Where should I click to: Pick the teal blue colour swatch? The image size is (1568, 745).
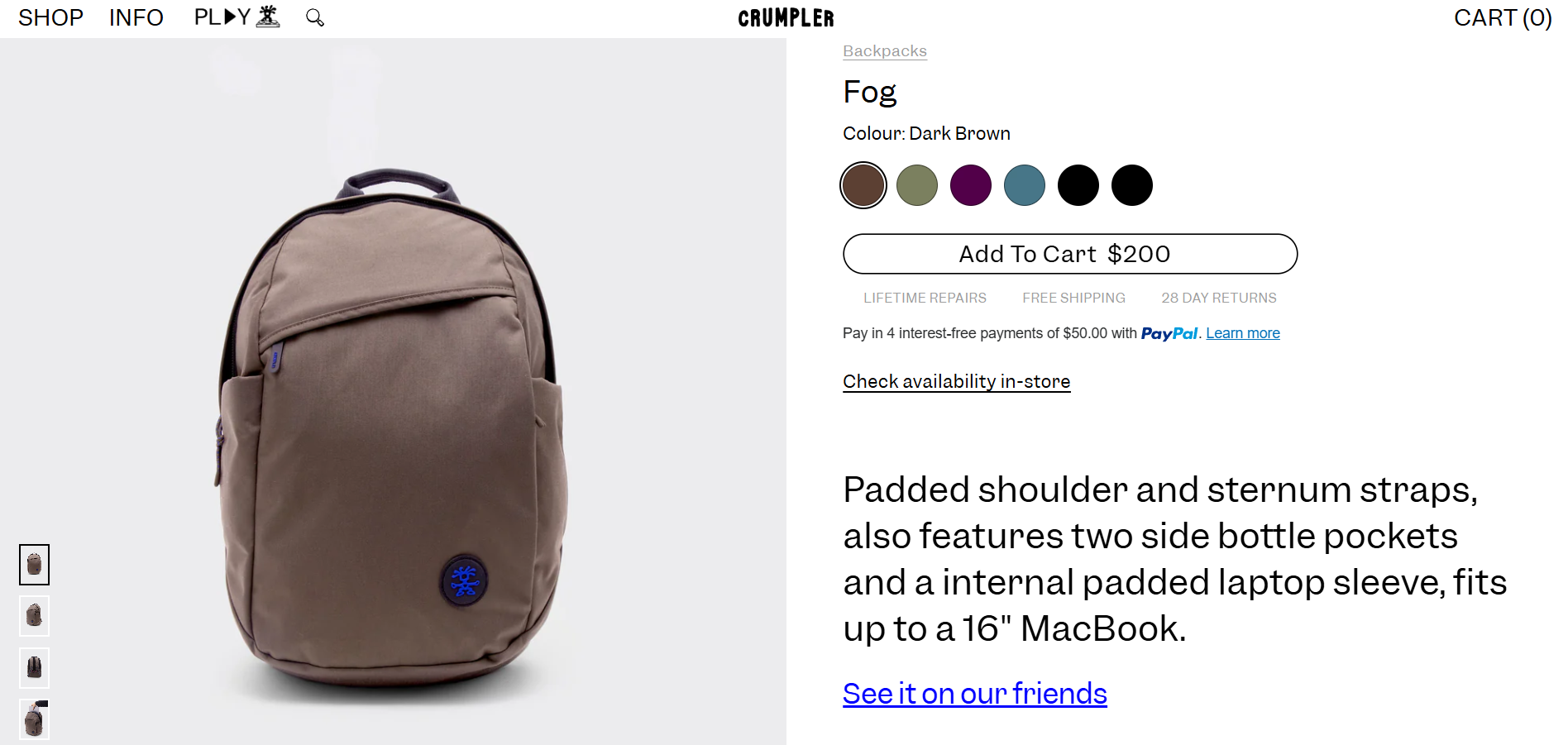tap(1025, 185)
